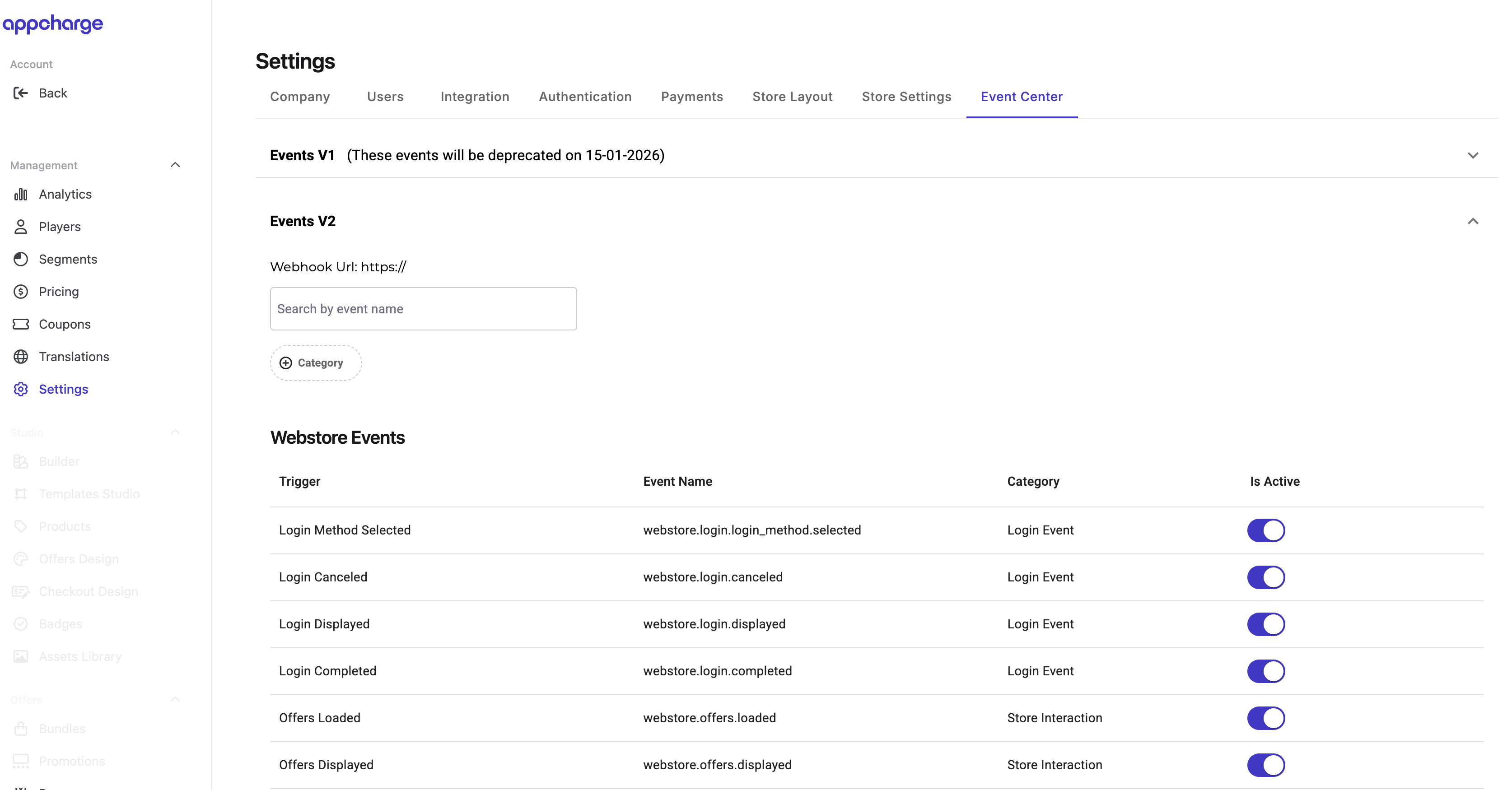The height and width of the screenshot is (790, 1512).
Task: Click the Settings gear icon in the sidebar
Action: [x=20, y=389]
